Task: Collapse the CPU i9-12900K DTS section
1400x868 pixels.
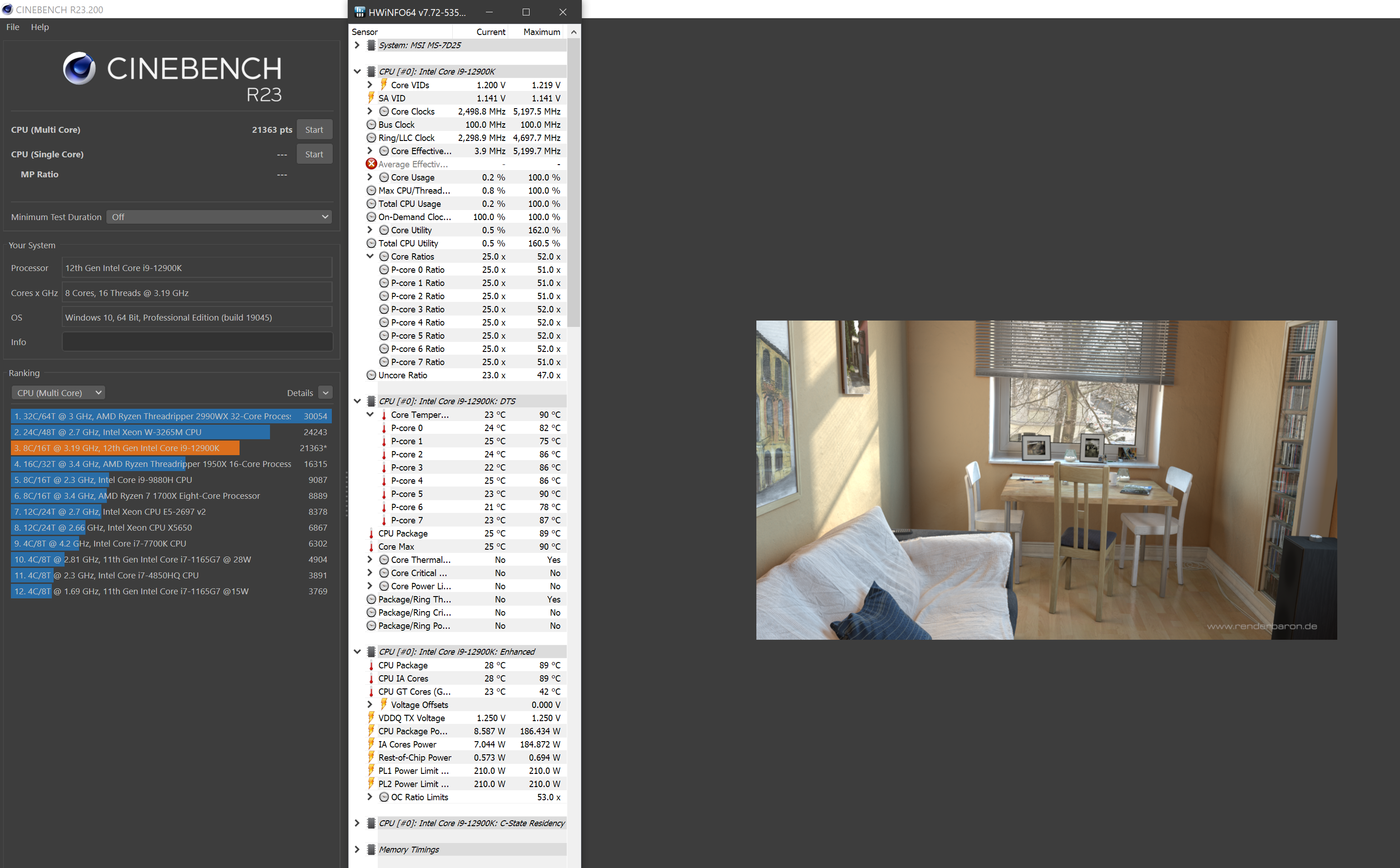Action: pyautogui.click(x=357, y=401)
